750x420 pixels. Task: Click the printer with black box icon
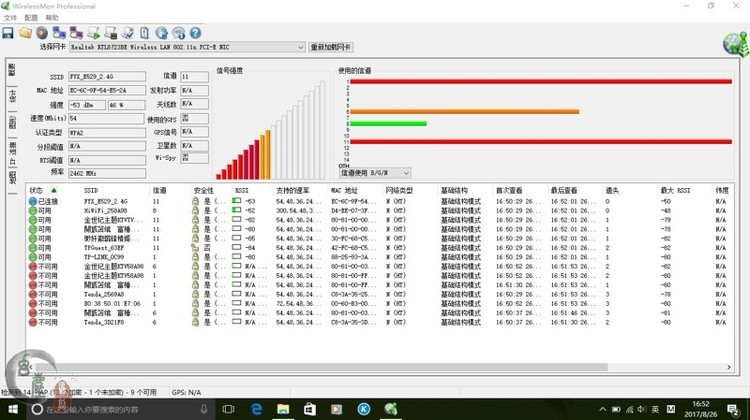tap(110, 33)
